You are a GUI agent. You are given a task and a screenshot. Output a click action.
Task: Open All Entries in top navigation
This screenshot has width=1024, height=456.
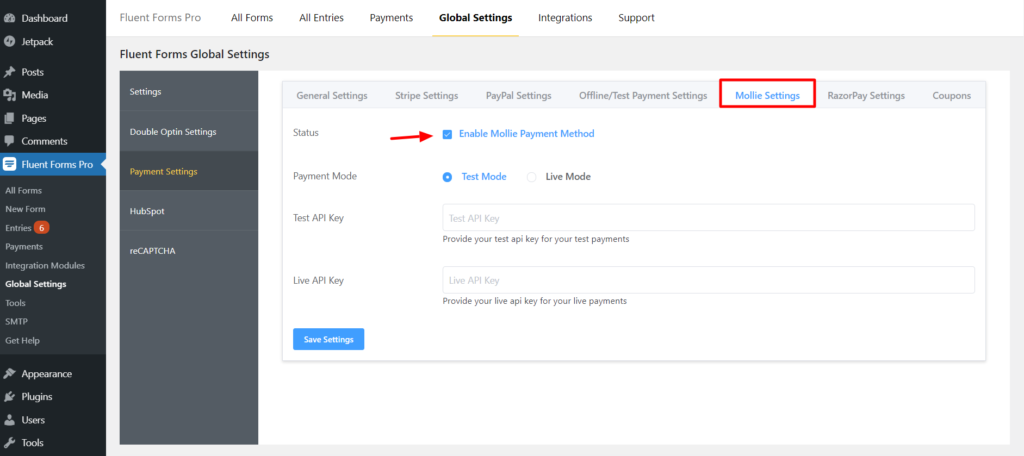pos(321,18)
